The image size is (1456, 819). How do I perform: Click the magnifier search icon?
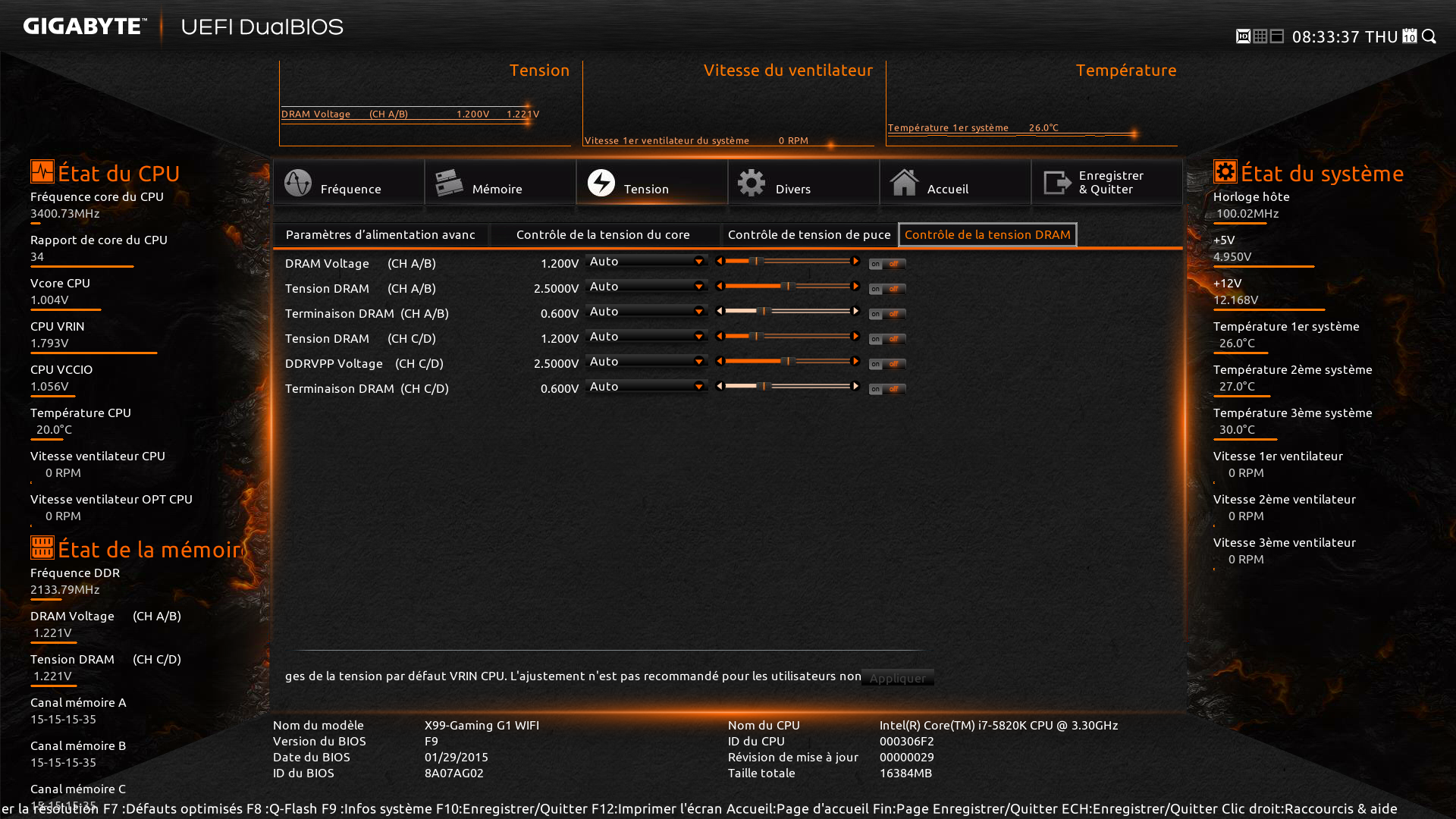1429,36
